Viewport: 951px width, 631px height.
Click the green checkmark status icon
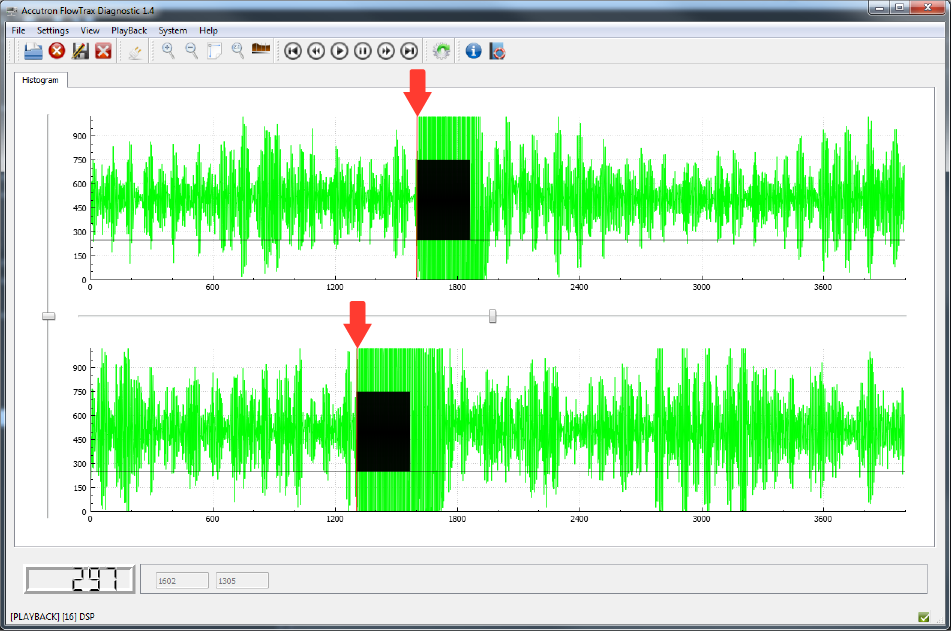(x=923, y=616)
